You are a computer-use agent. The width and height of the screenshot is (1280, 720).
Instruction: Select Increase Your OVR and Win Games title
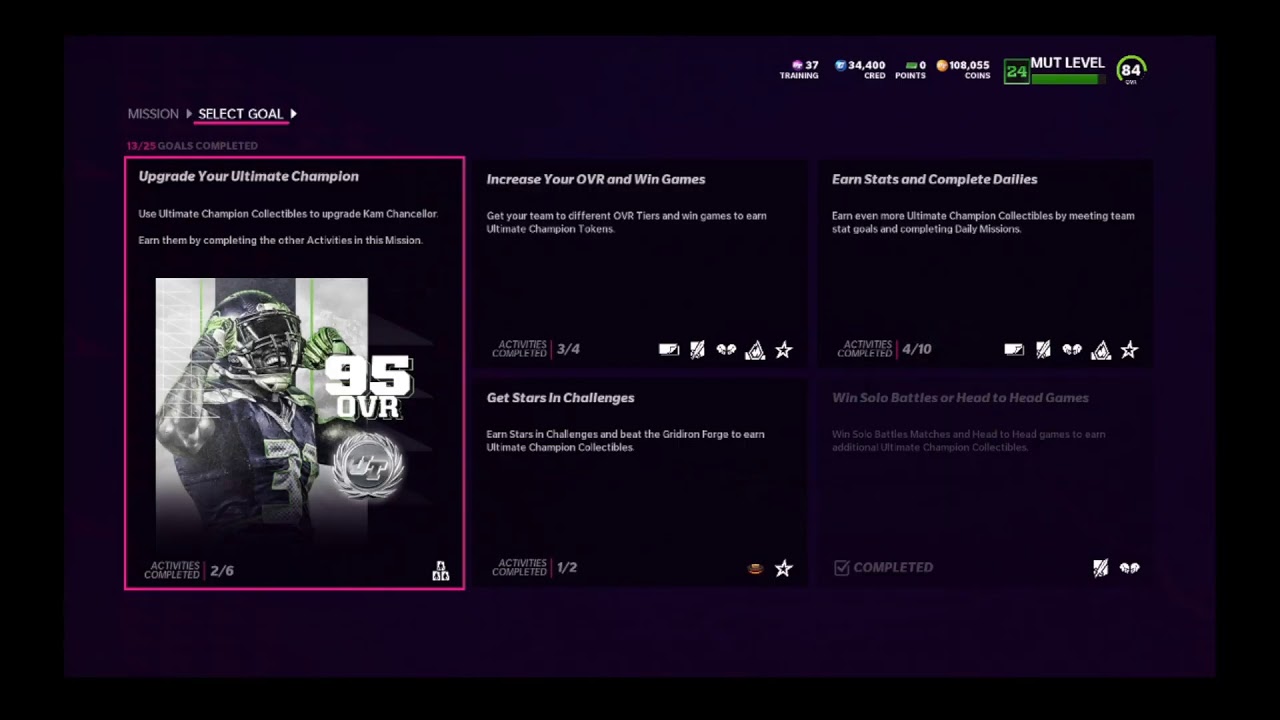[596, 179]
